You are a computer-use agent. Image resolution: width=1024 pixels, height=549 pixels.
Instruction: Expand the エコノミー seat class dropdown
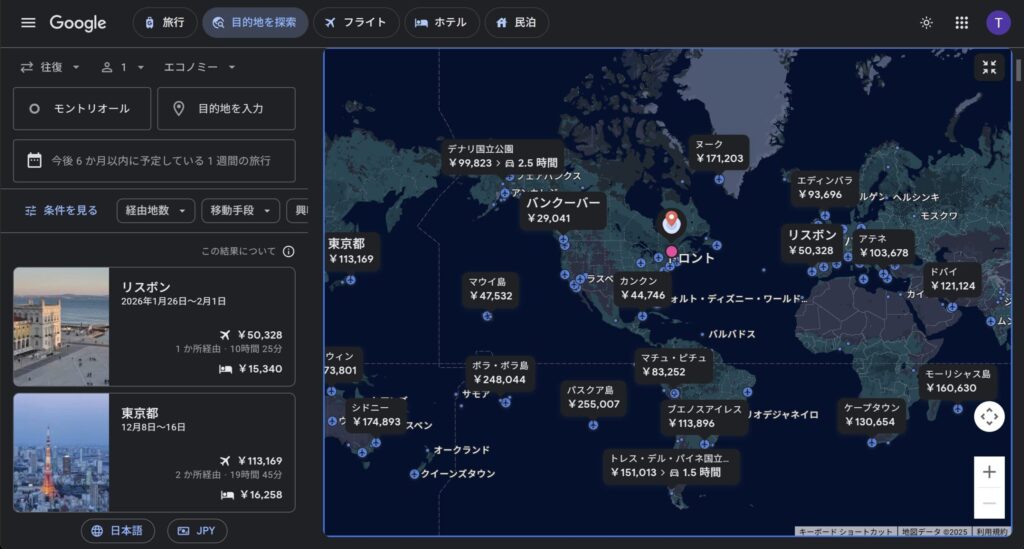pos(200,67)
